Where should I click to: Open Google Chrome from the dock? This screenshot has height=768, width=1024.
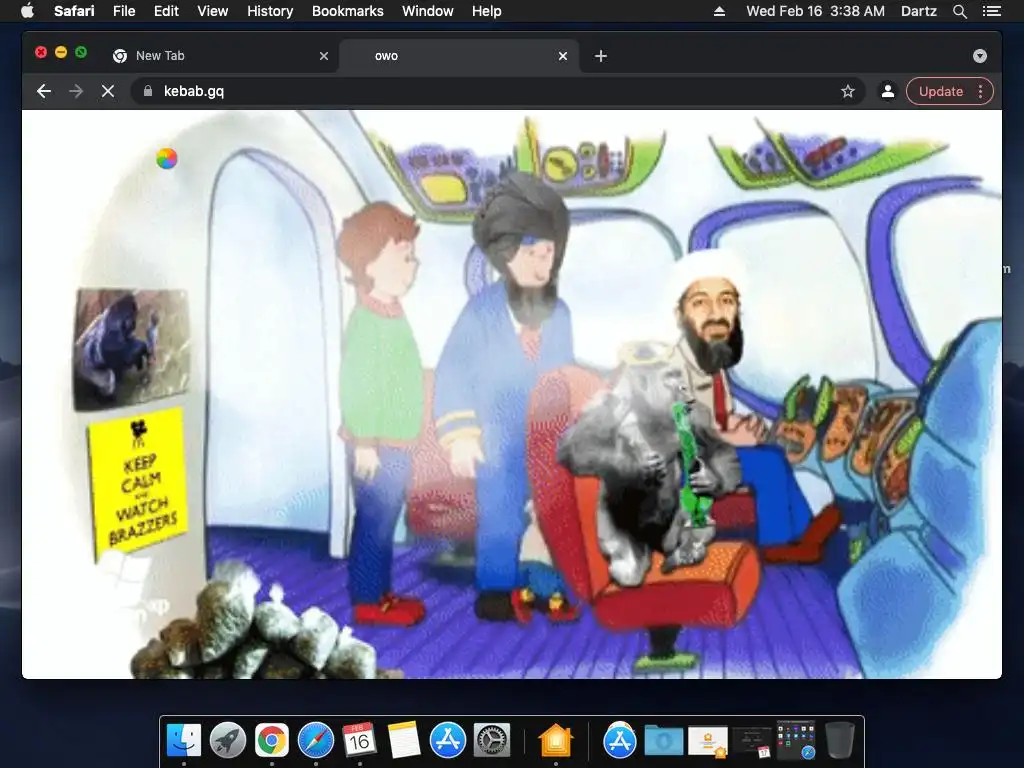pos(272,741)
